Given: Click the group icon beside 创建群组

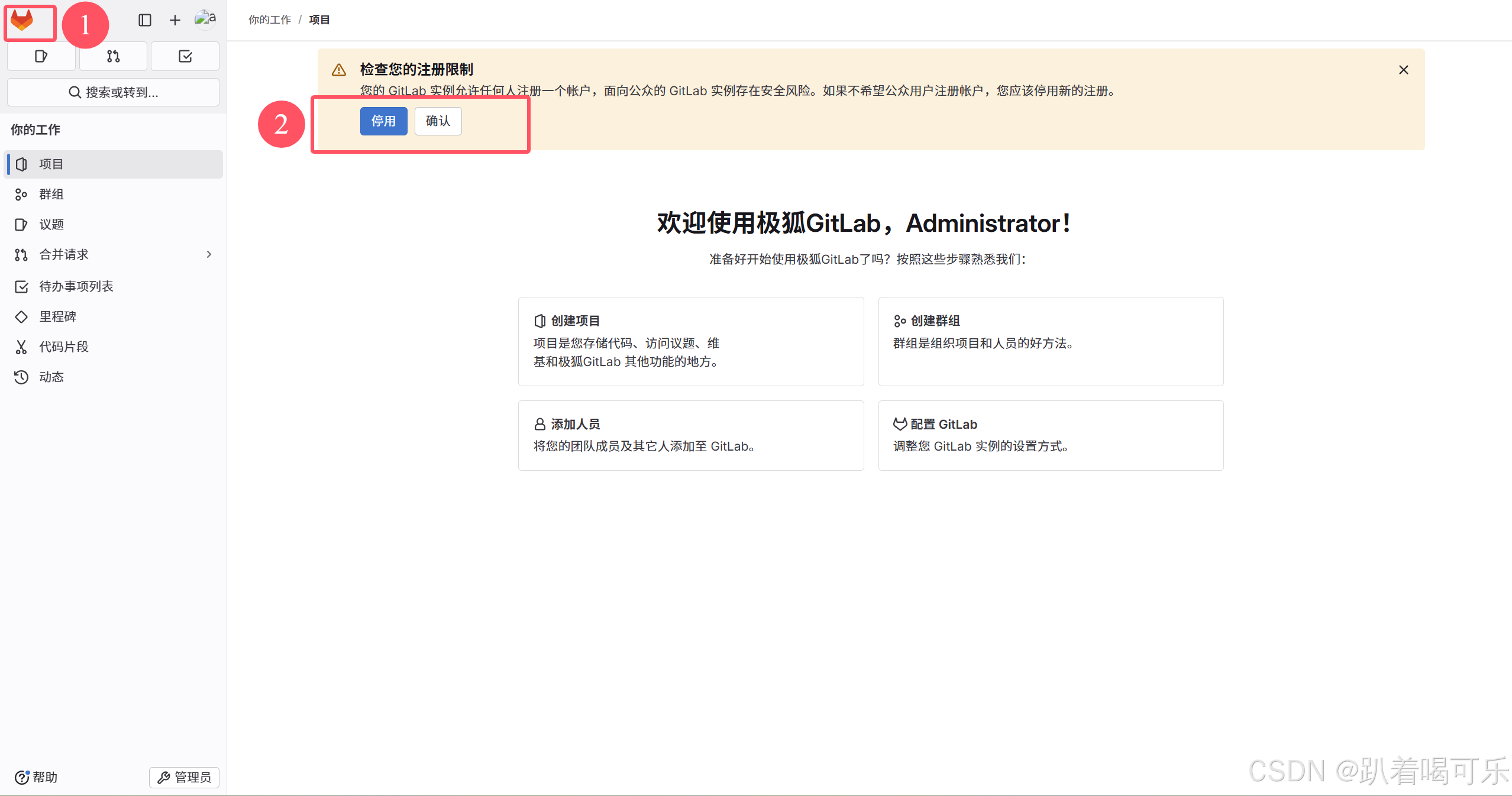Looking at the screenshot, I should pos(900,321).
